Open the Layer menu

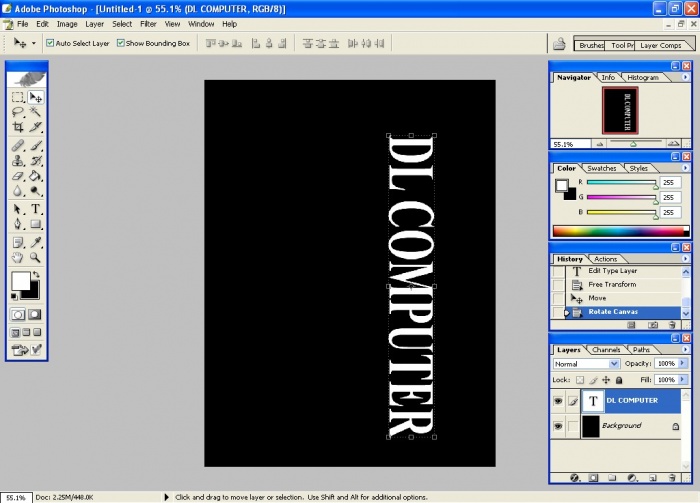coord(95,24)
